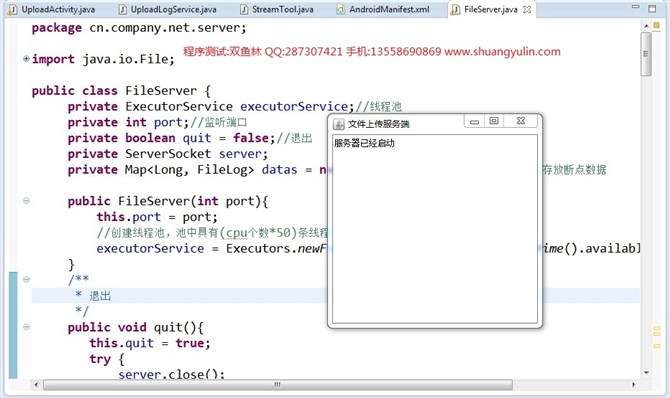Open the UploadLogService.java editor tab
The image size is (670, 398).
pyautogui.click(x=168, y=9)
